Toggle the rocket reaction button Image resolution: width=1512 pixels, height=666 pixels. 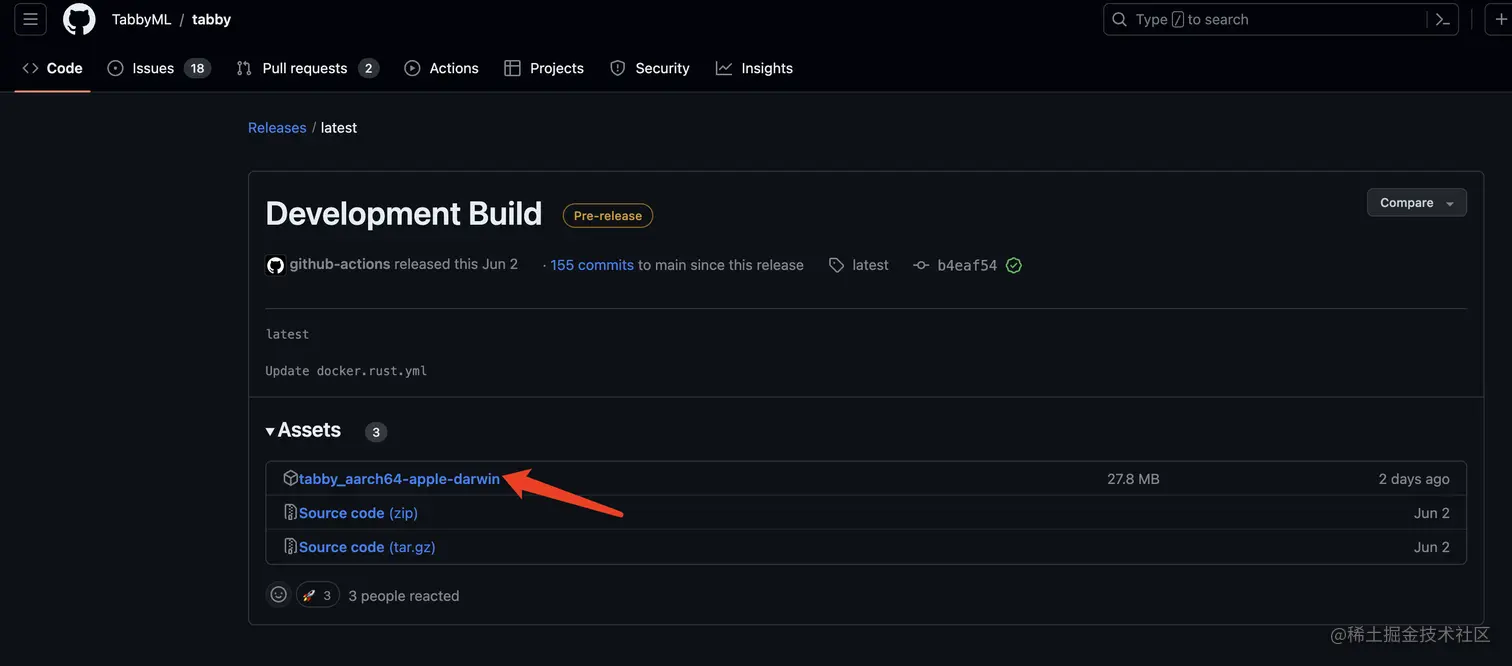tap(317, 595)
